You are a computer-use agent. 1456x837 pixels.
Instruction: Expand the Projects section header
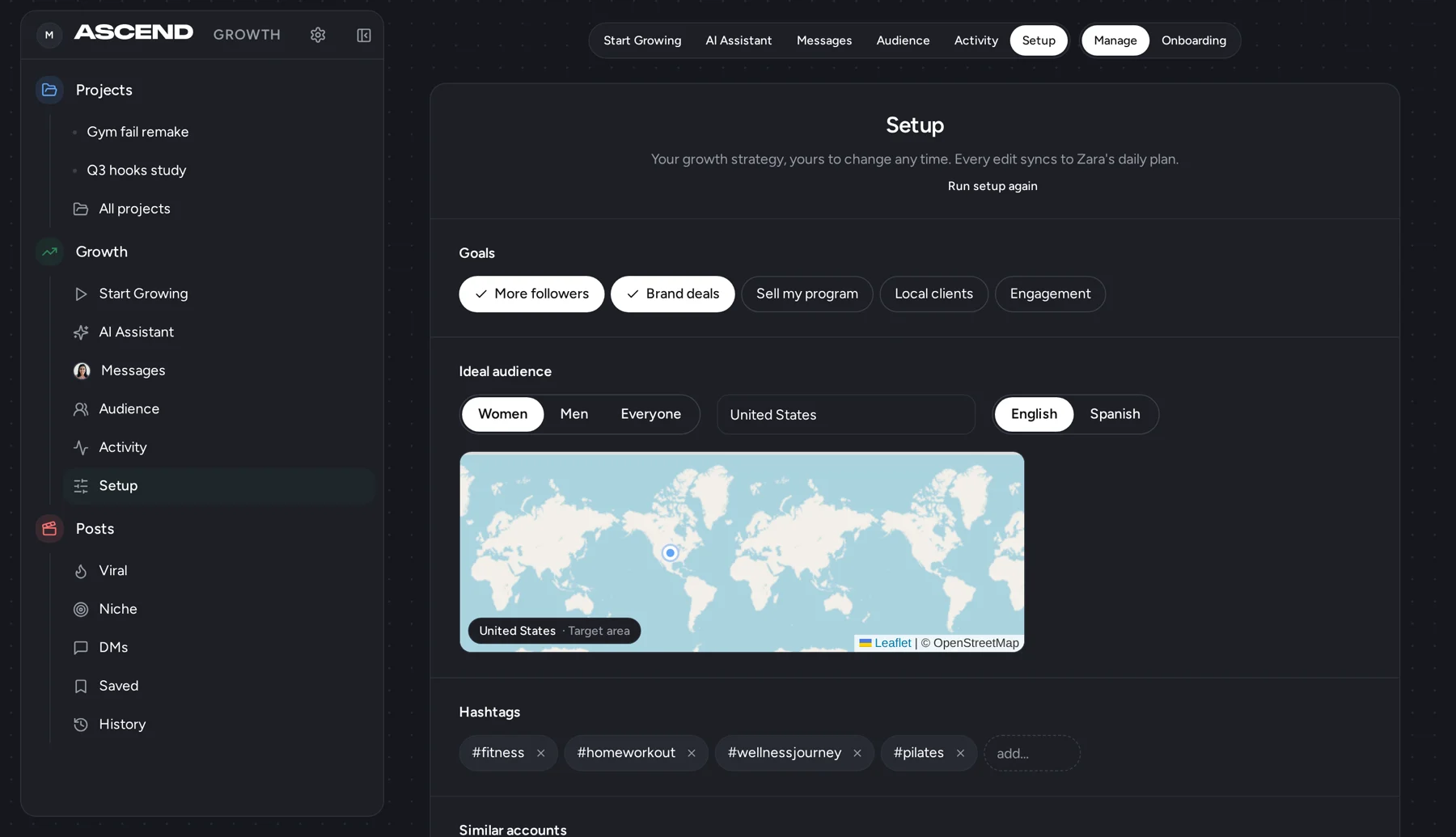104,90
